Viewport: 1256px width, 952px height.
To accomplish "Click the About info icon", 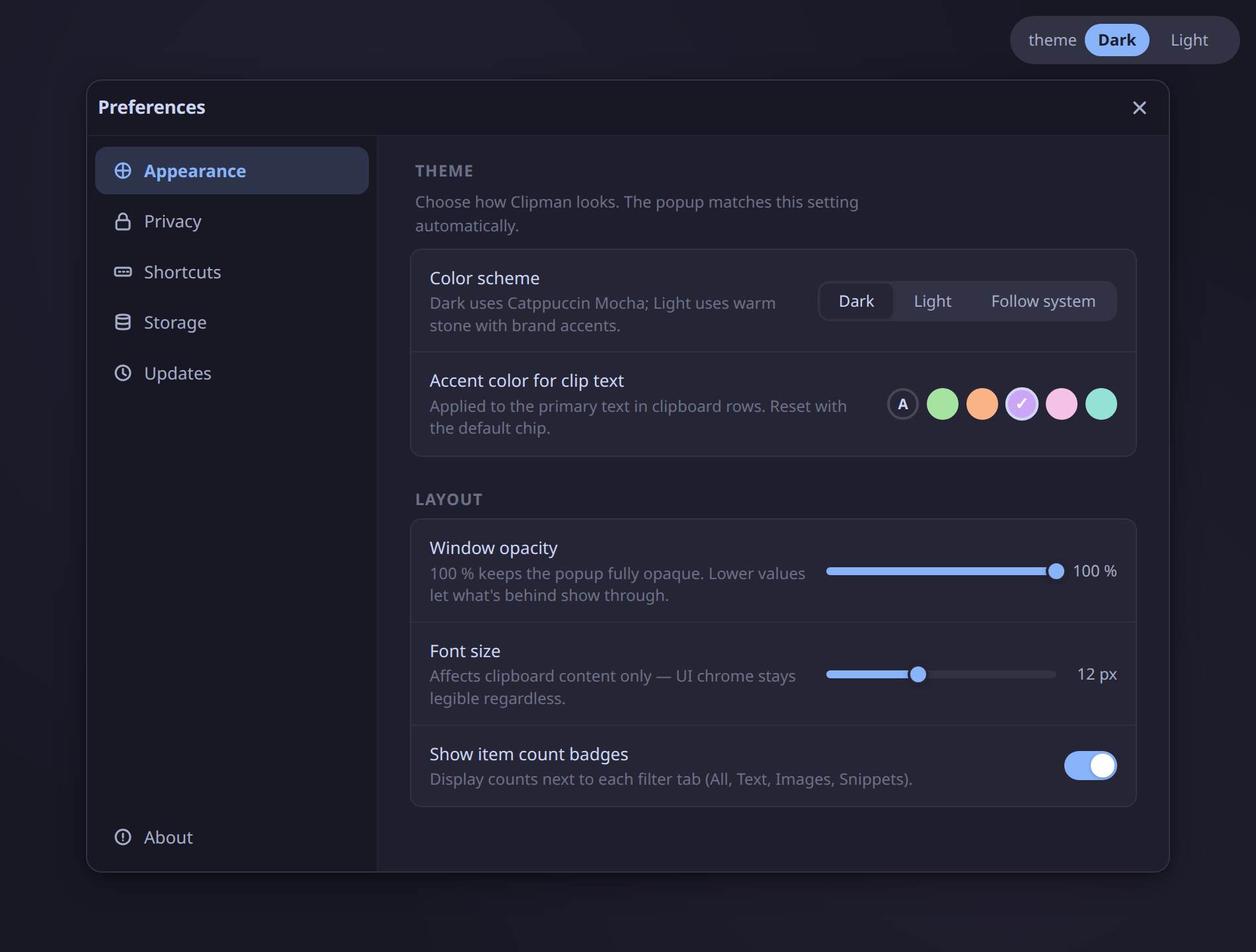I will pyautogui.click(x=123, y=837).
